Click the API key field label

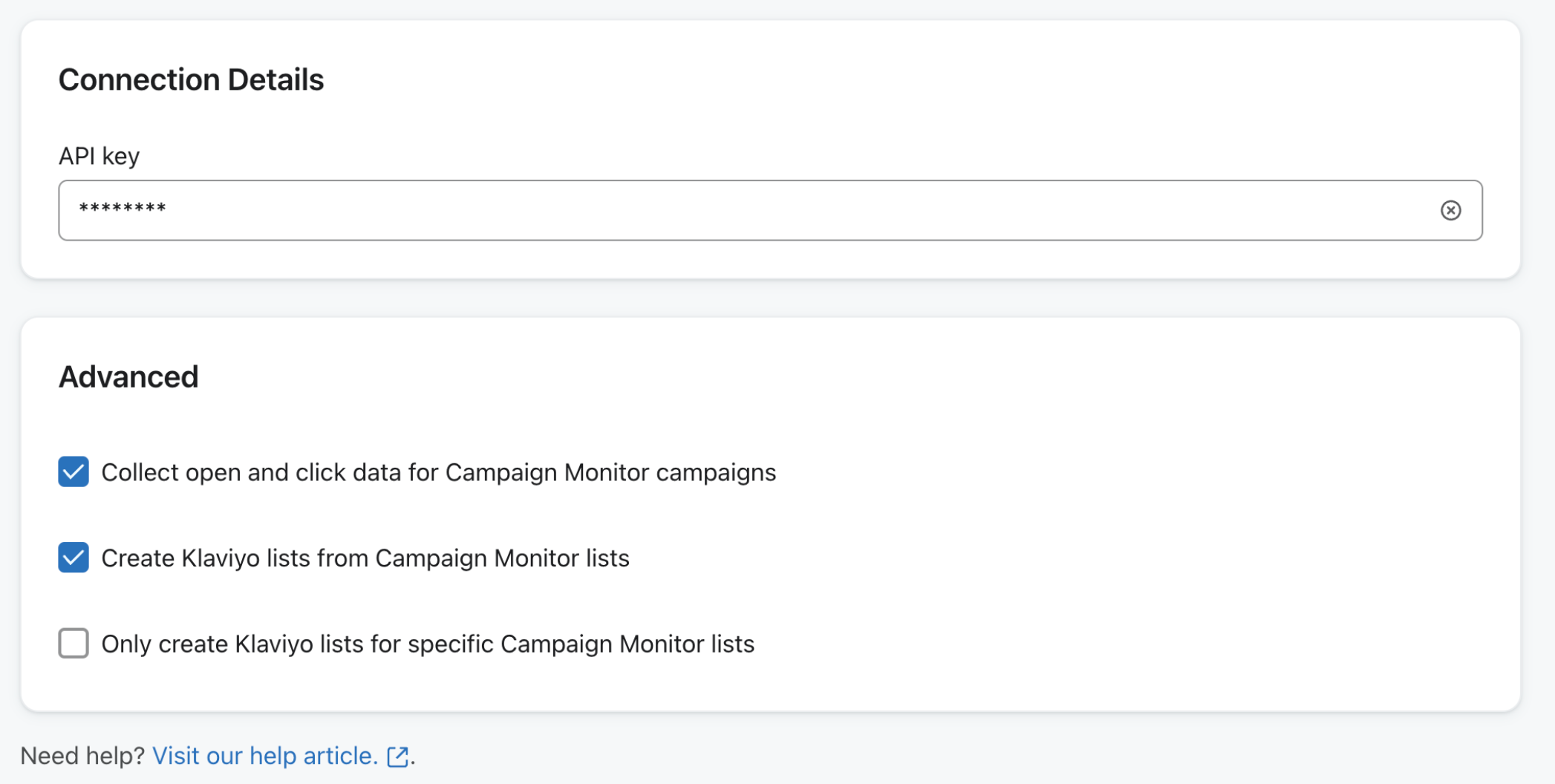pos(99,156)
